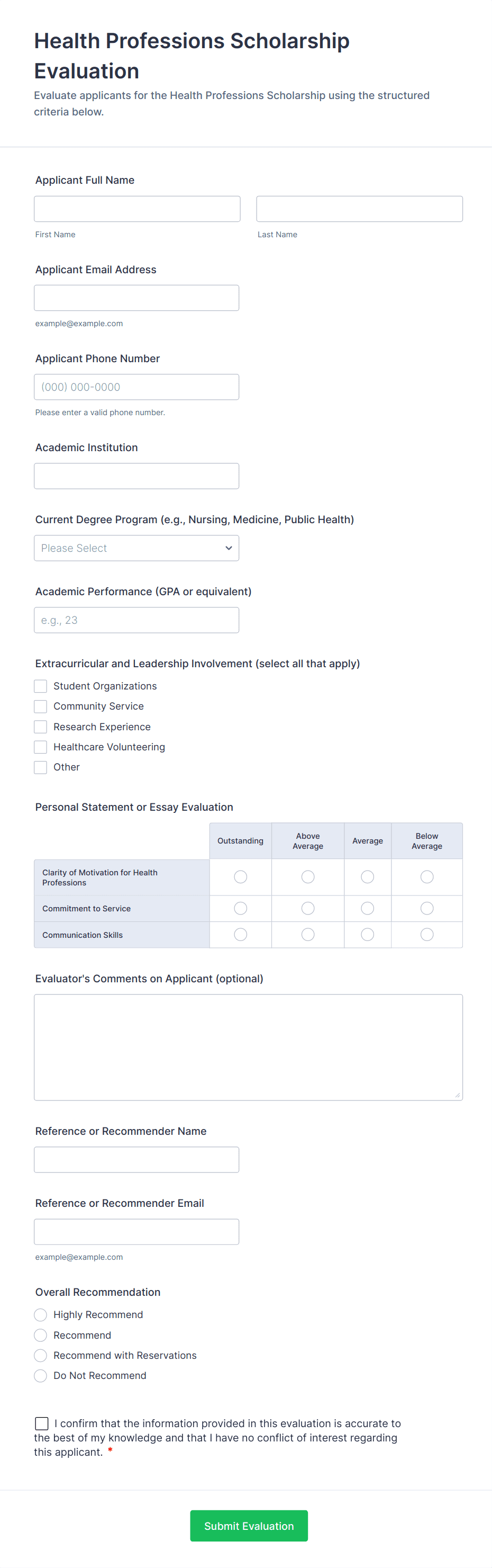This screenshot has height=1568, width=492.
Task: Click into the Last Name field
Action: (x=359, y=209)
